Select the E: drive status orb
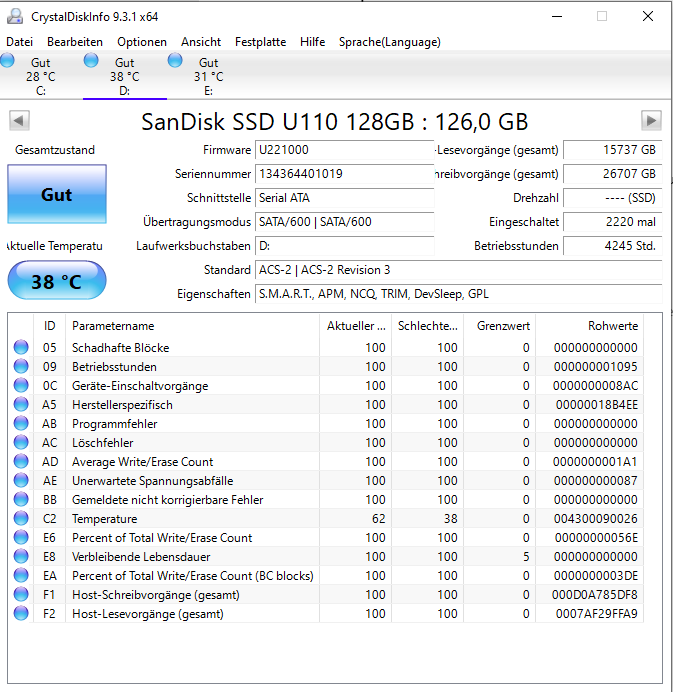Viewport: 673px width, 692px height. pyautogui.click(x=175, y=60)
